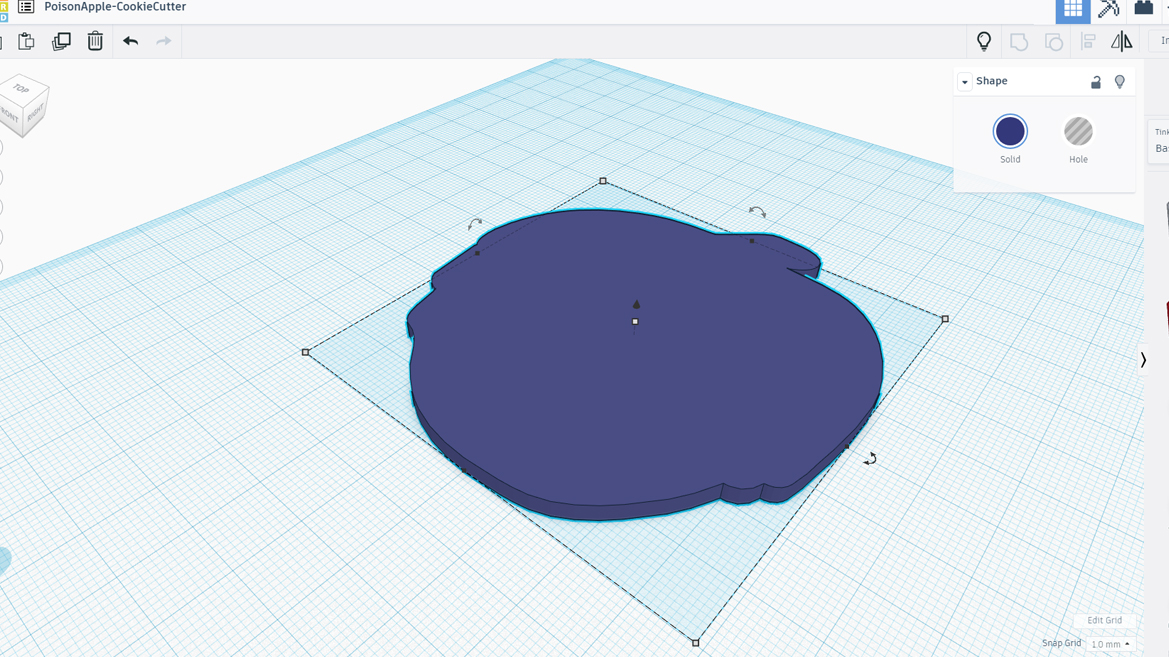Activate the Mirror tool

pos(1121,42)
